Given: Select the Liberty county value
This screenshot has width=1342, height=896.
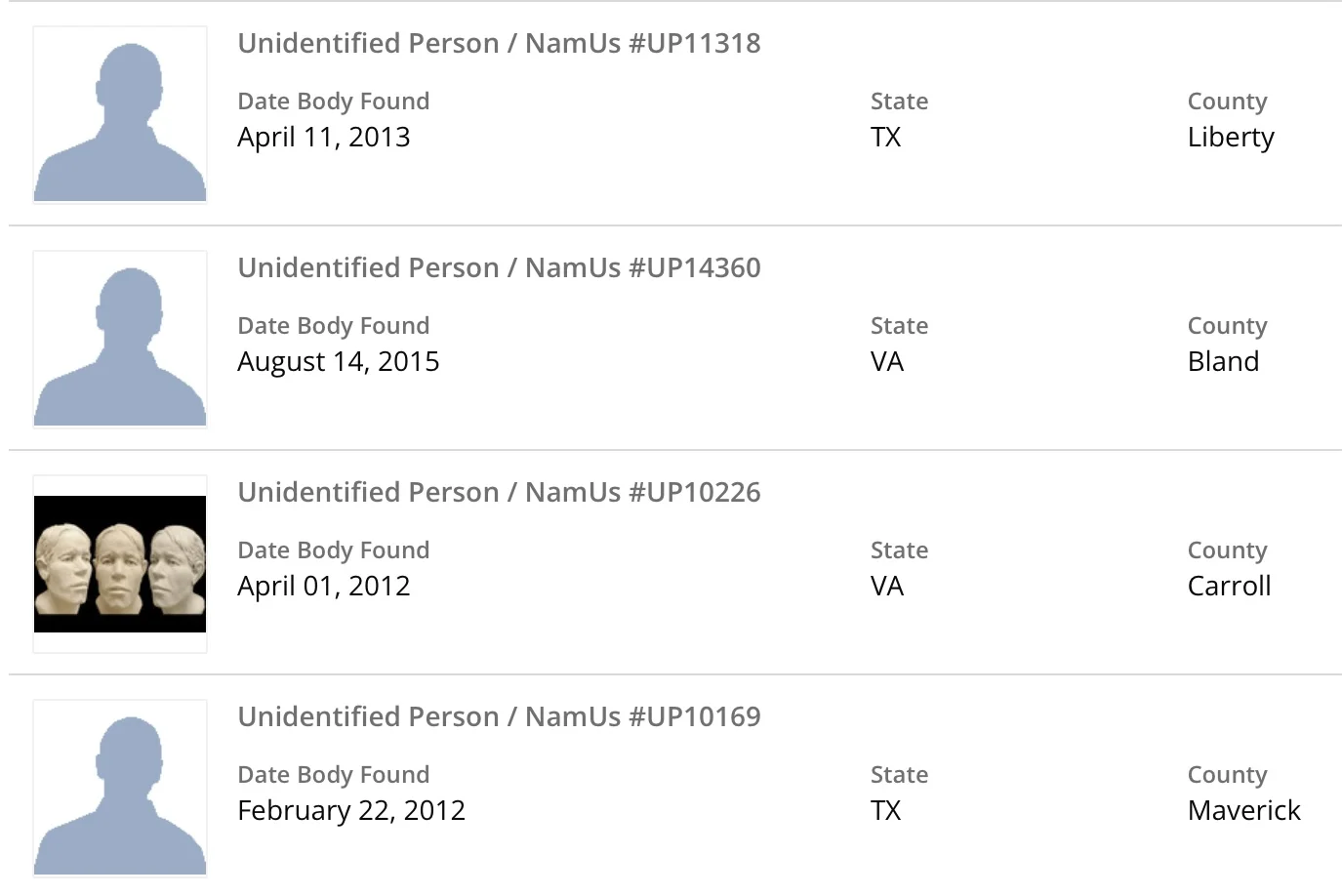Looking at the screenshot, I should click(1230, 138).
